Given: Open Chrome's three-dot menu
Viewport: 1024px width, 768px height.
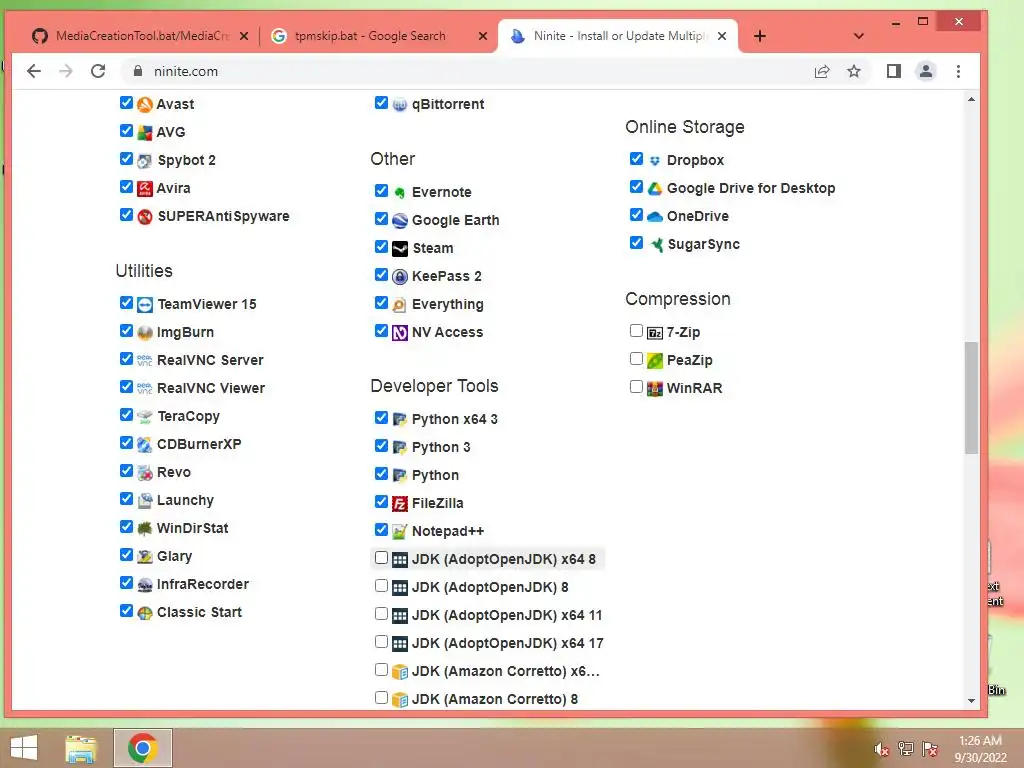Looking at the screenshot, I should [x=958, y=71].
